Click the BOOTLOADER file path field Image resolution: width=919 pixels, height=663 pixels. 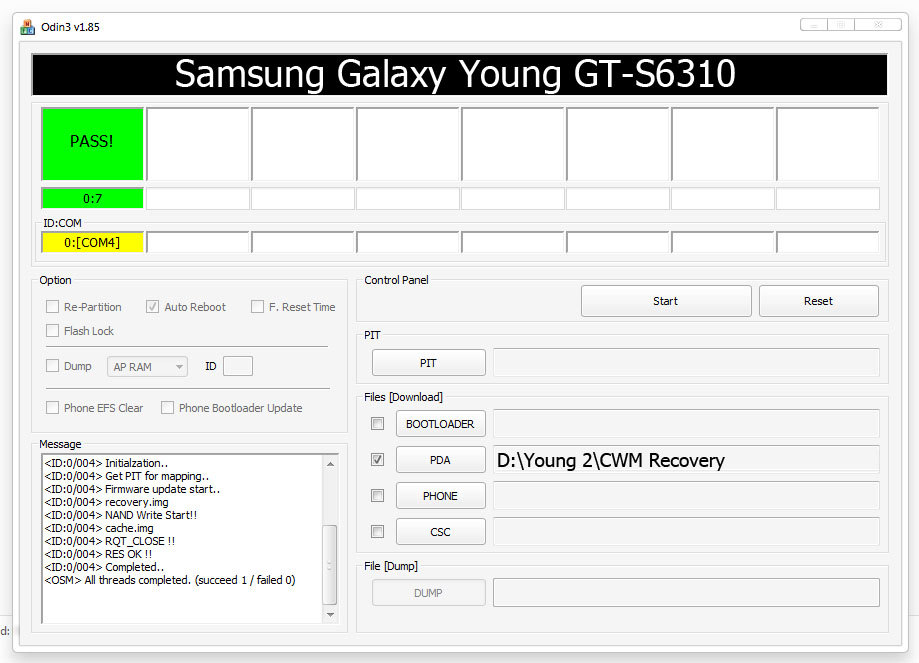point(686,423)
